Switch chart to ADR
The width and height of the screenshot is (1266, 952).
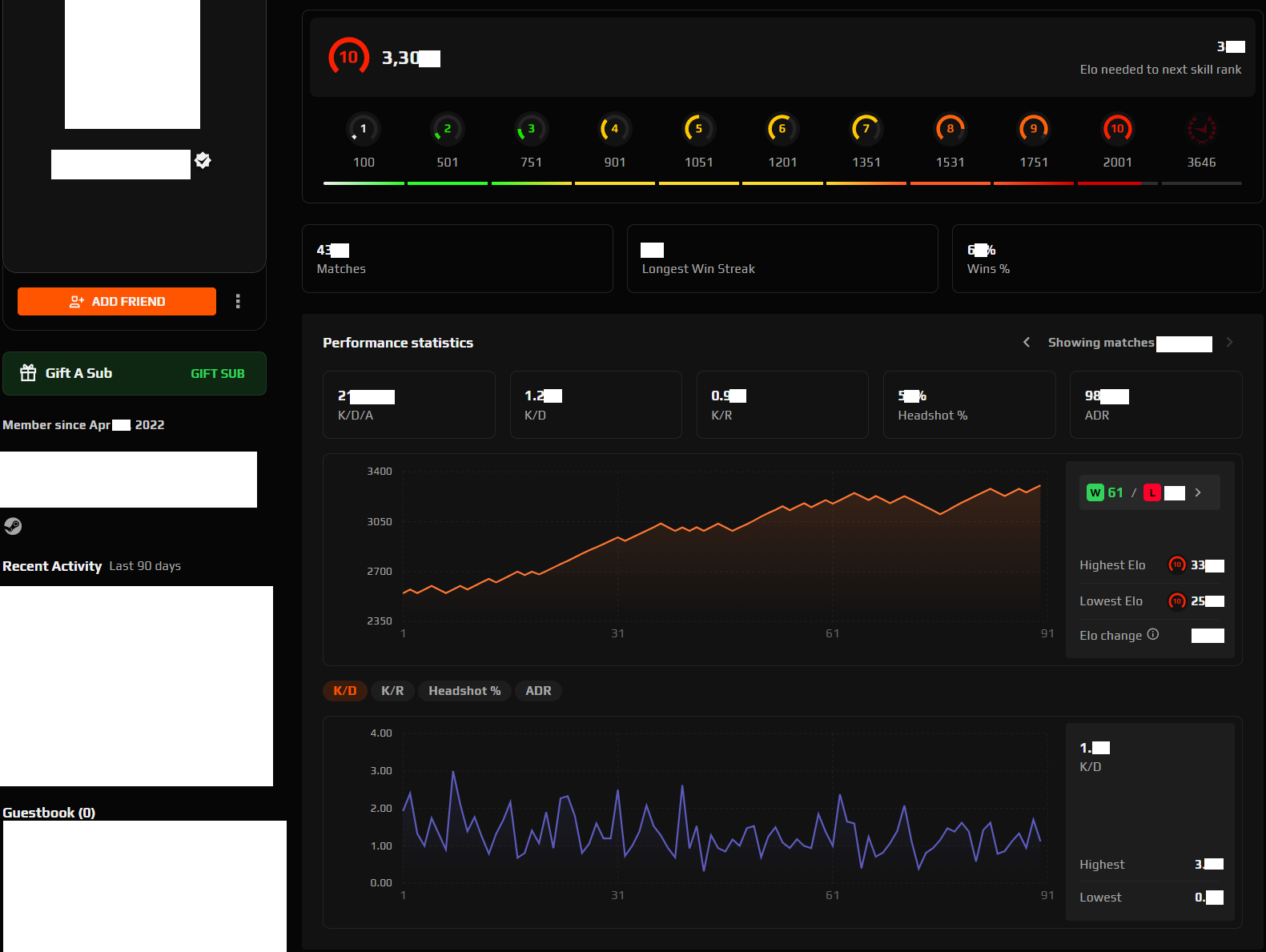(x=538, y=691)
